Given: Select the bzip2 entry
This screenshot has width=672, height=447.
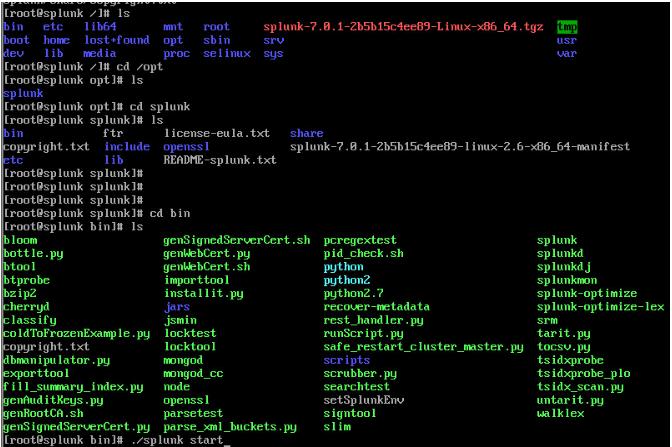Looking at the screenshot, I should click(x=19, y=294).
